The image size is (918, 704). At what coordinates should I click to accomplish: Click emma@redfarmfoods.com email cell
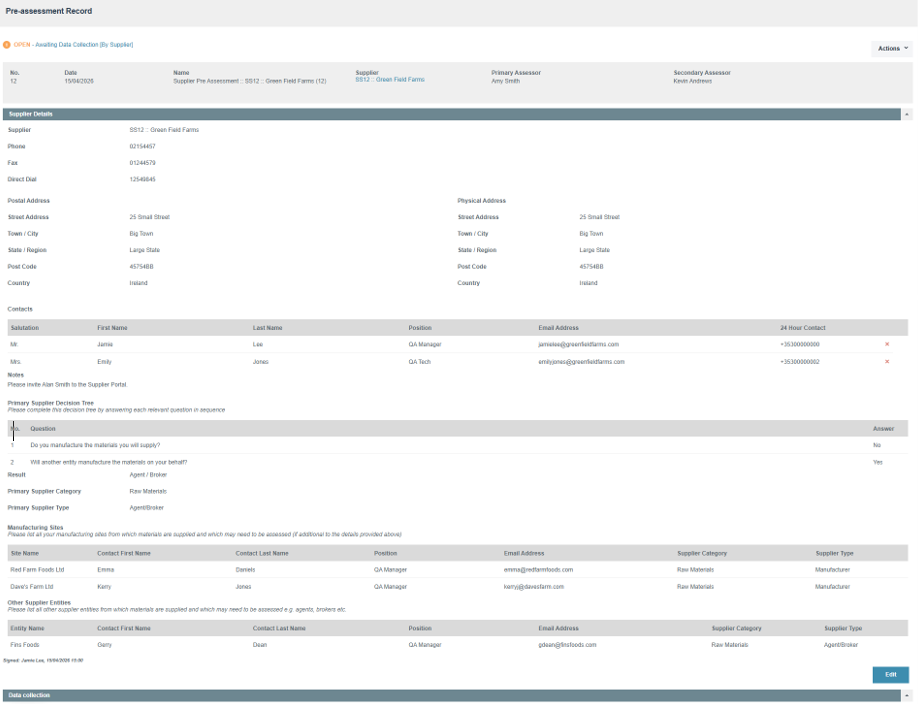pos(538,569)
